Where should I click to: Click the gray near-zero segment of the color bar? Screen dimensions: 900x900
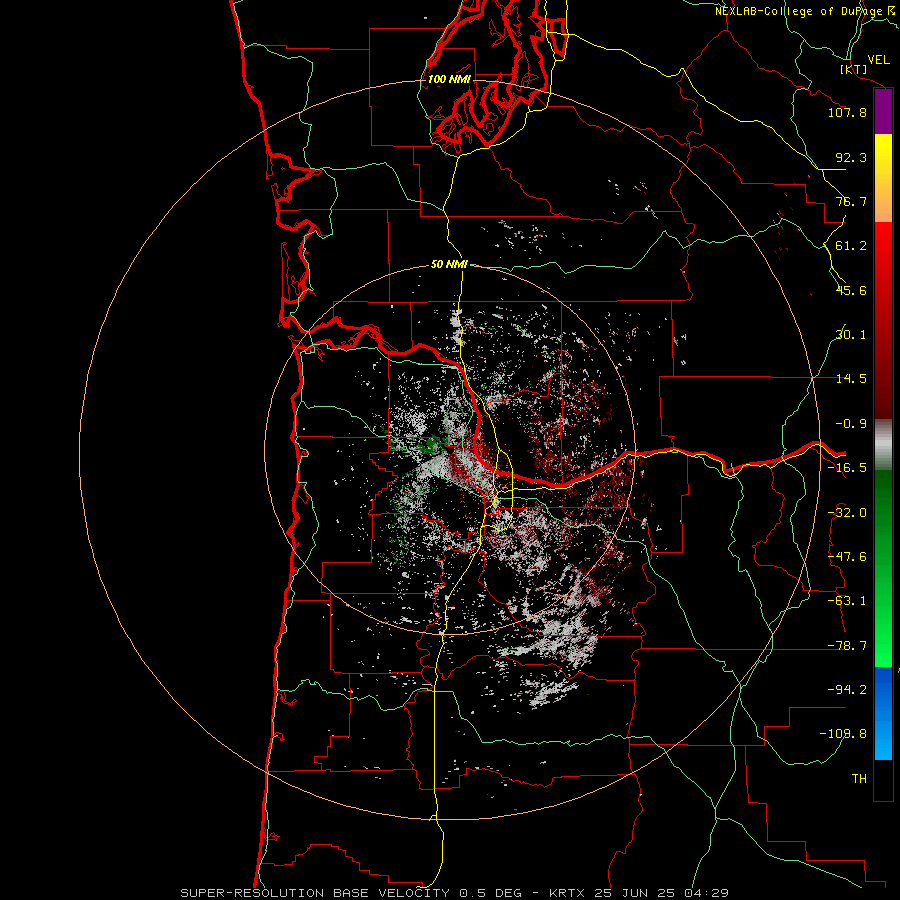tap(883, 445)
